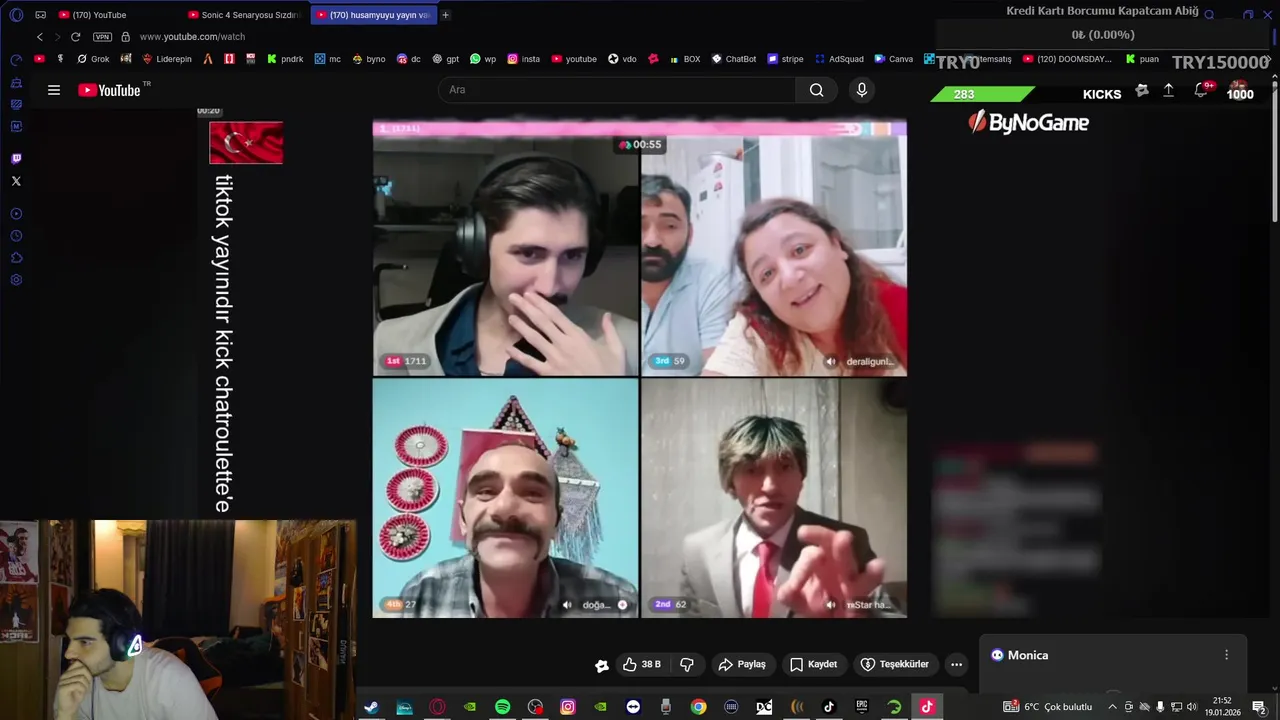Open the insta Instagram bookmark
This screenshot has width=1280, height=720.
(x=524, y=59)
